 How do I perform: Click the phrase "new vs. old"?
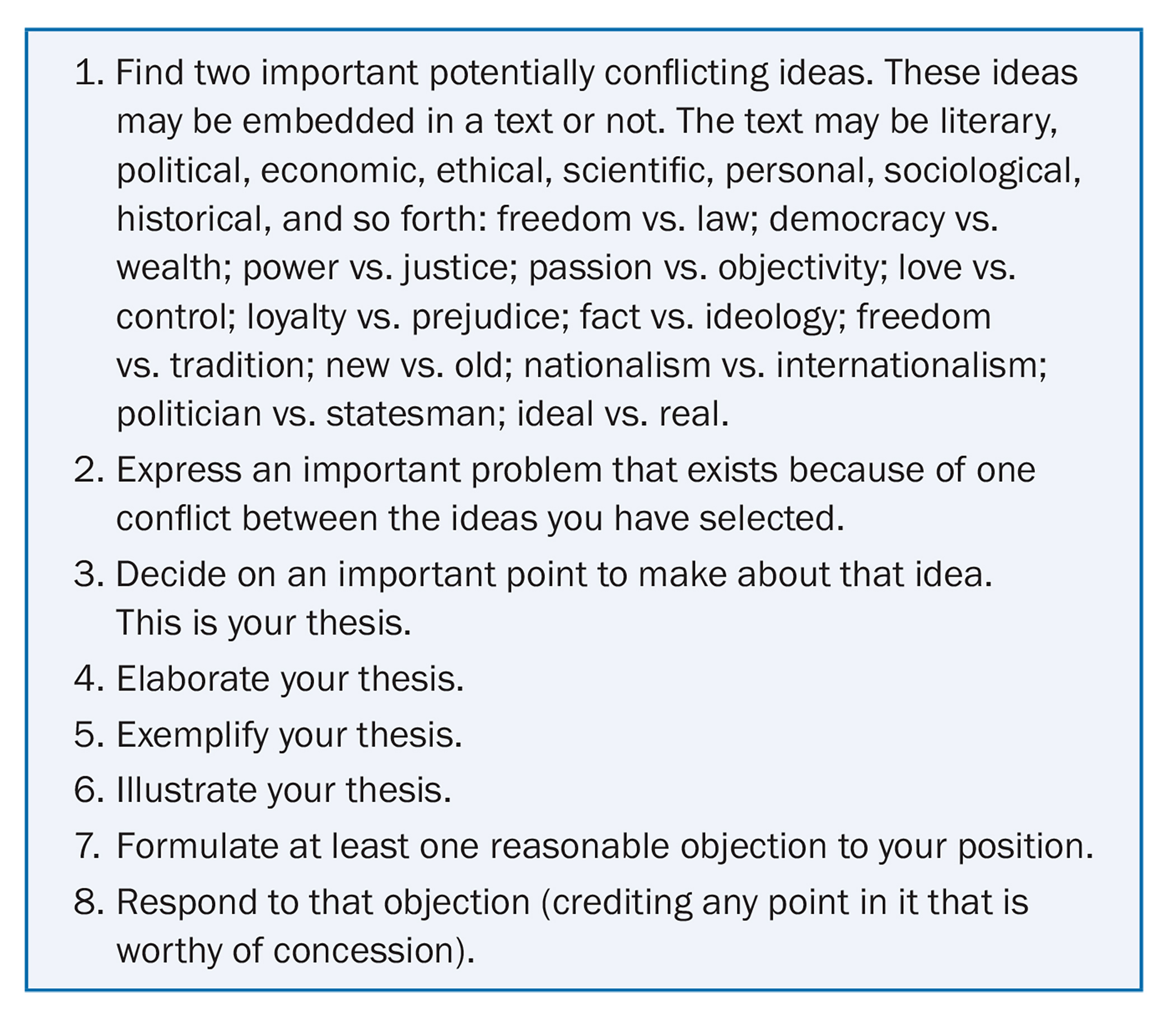click(x=419, y=366)
